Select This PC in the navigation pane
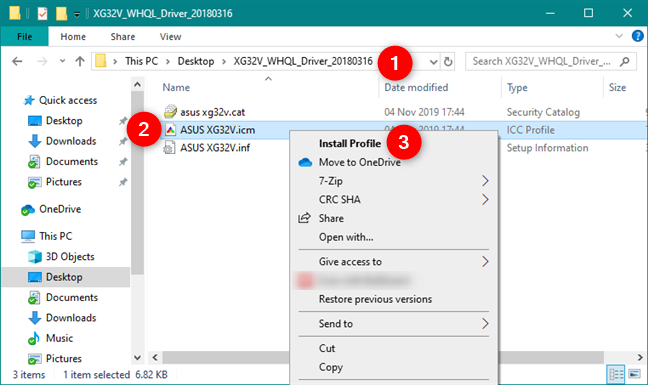This screenshot has height=385, width=648. point(55,236)
